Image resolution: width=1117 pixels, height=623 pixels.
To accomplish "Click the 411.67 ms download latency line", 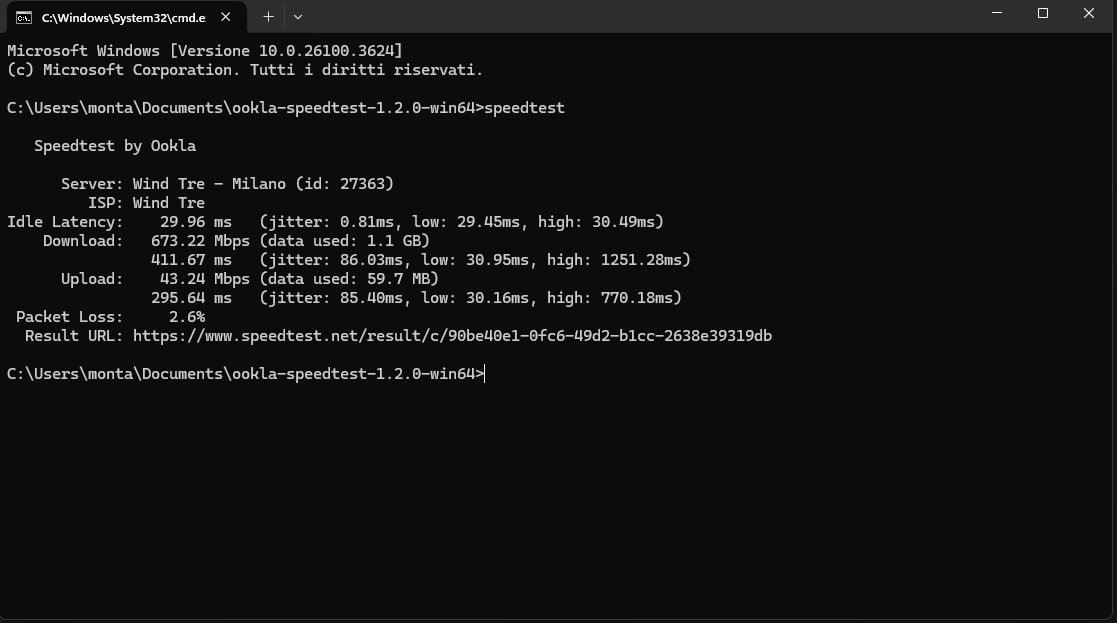I will coord(420,260).
